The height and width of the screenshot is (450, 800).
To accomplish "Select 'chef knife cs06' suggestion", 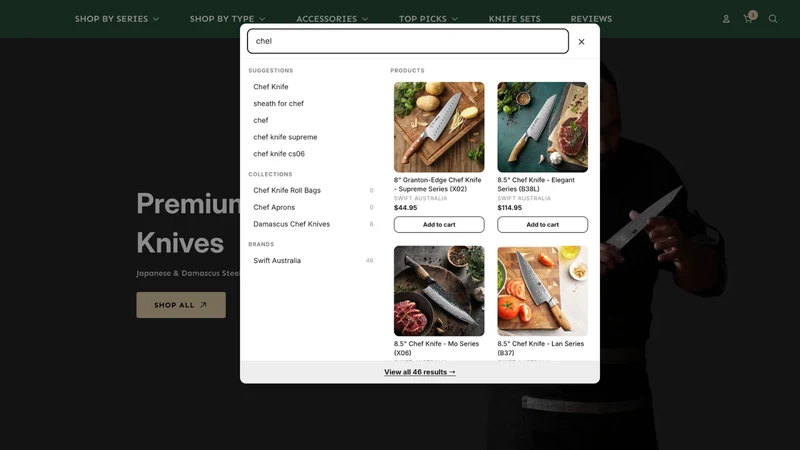I will [279, 154].
